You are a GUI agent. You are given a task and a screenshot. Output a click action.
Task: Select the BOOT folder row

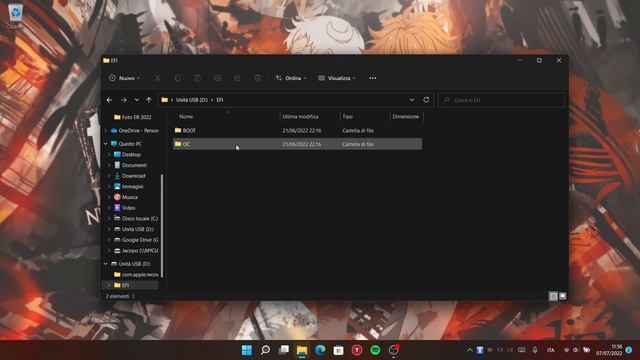click(298, 131)
